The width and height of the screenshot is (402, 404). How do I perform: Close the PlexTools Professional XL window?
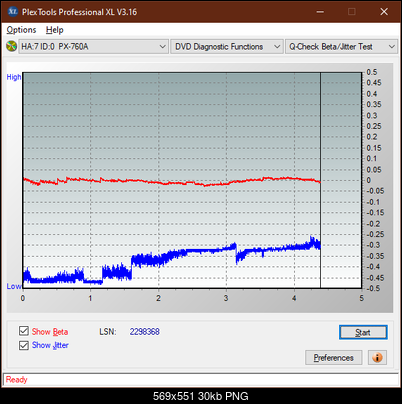tap(384, 12)
